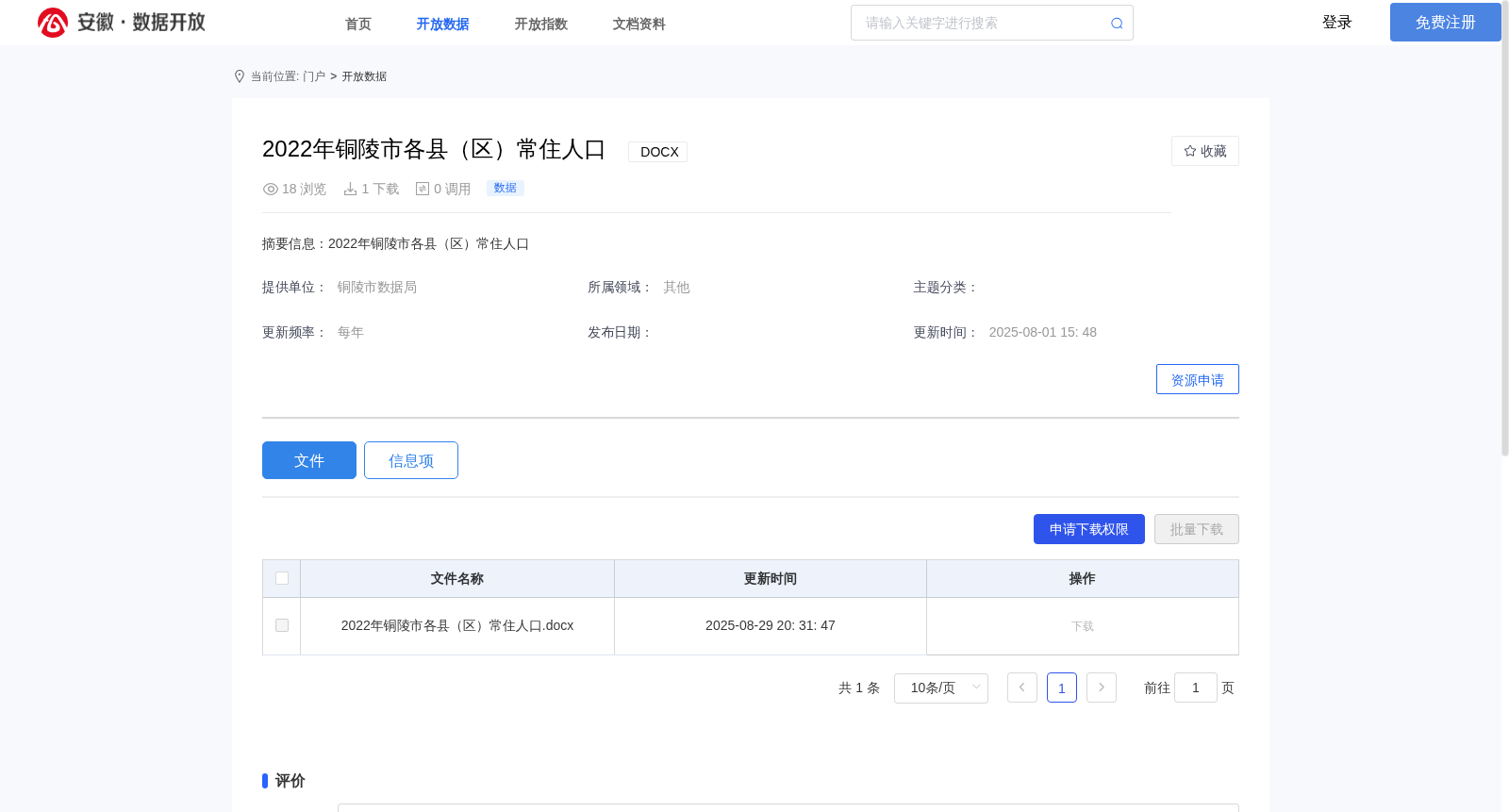Click the Anhui data open logo
Image resolution: width=1509 pixels, height=812 pixels.
[121, 22]
